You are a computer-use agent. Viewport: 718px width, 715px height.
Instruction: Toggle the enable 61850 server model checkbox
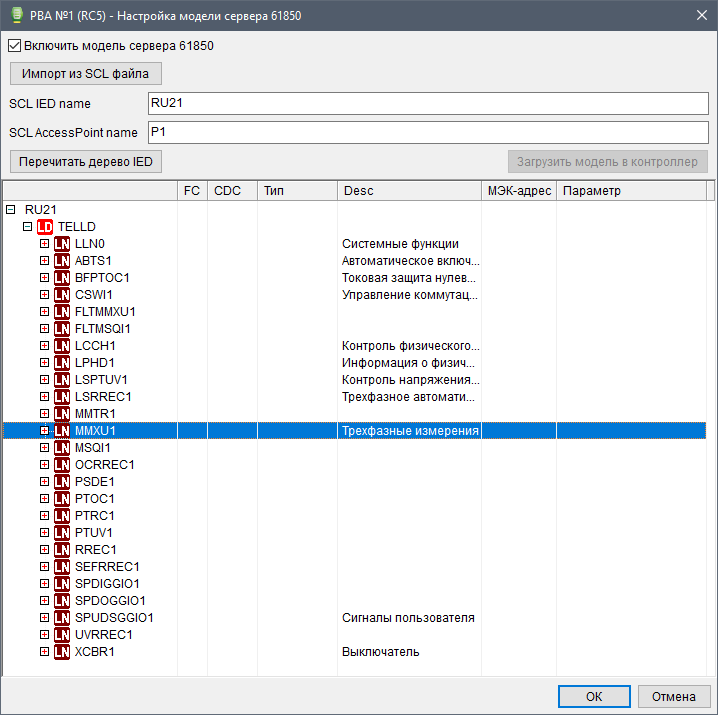point(14,46)
